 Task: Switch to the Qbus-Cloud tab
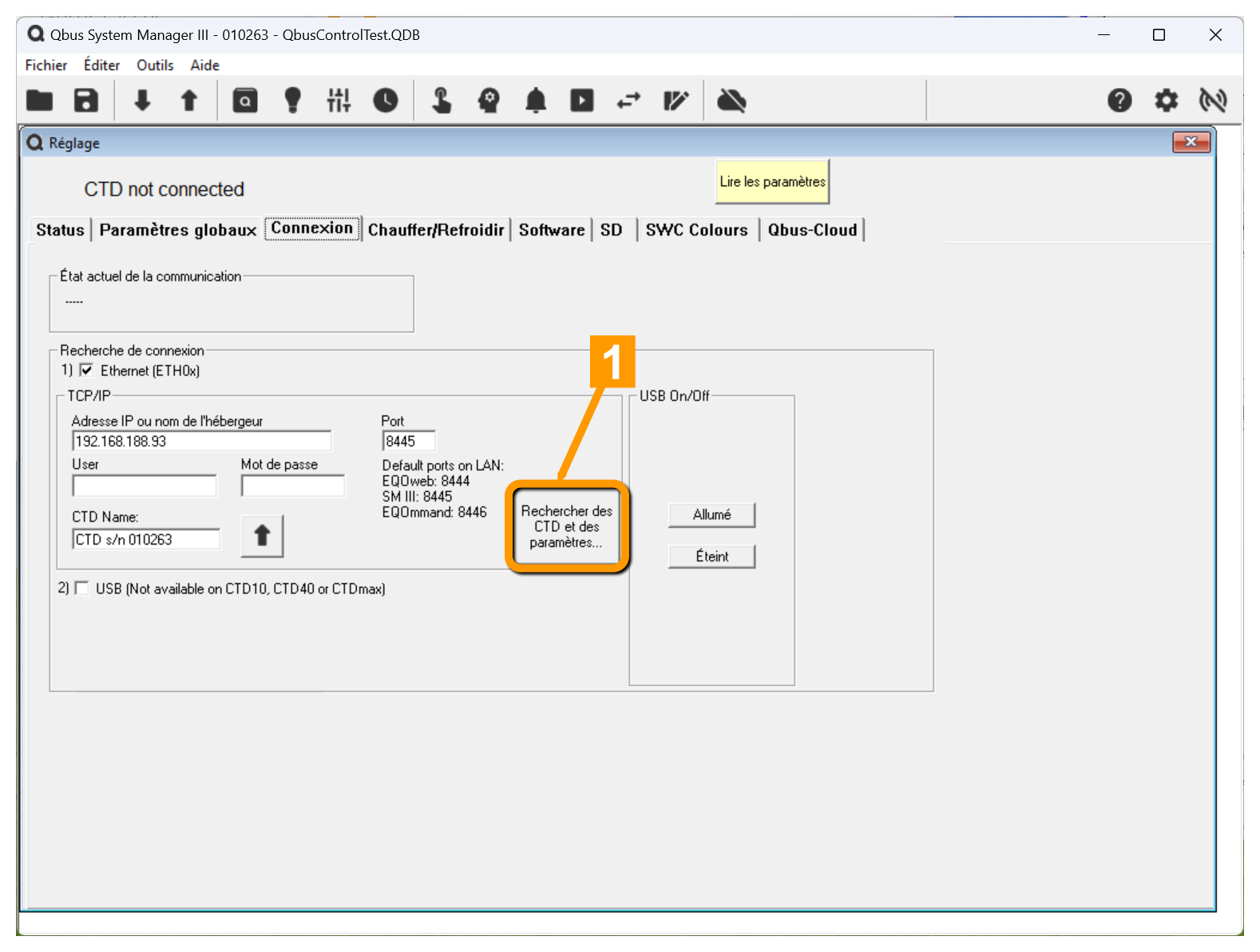(x=812, y=230)
